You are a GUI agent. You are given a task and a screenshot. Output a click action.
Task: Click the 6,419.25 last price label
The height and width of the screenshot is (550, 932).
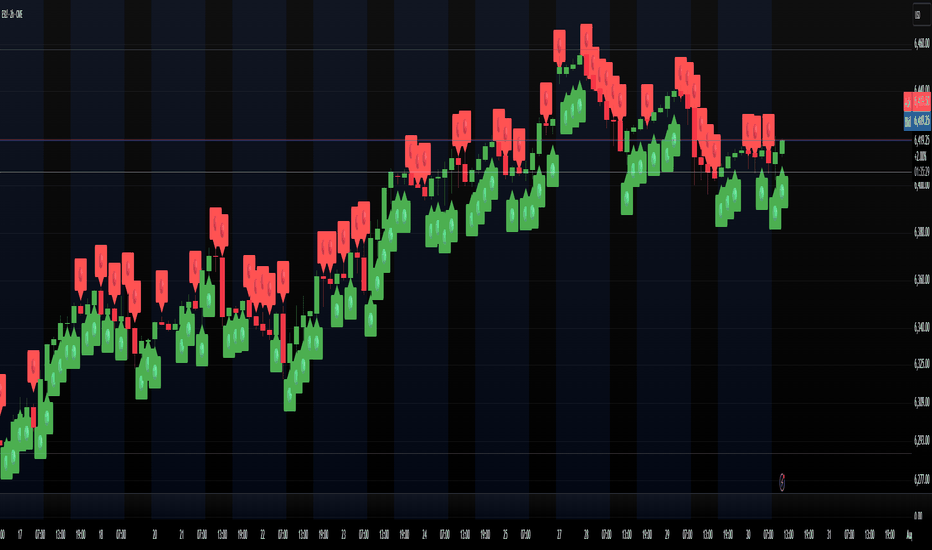pyautogui.click(x=922, y=140)
